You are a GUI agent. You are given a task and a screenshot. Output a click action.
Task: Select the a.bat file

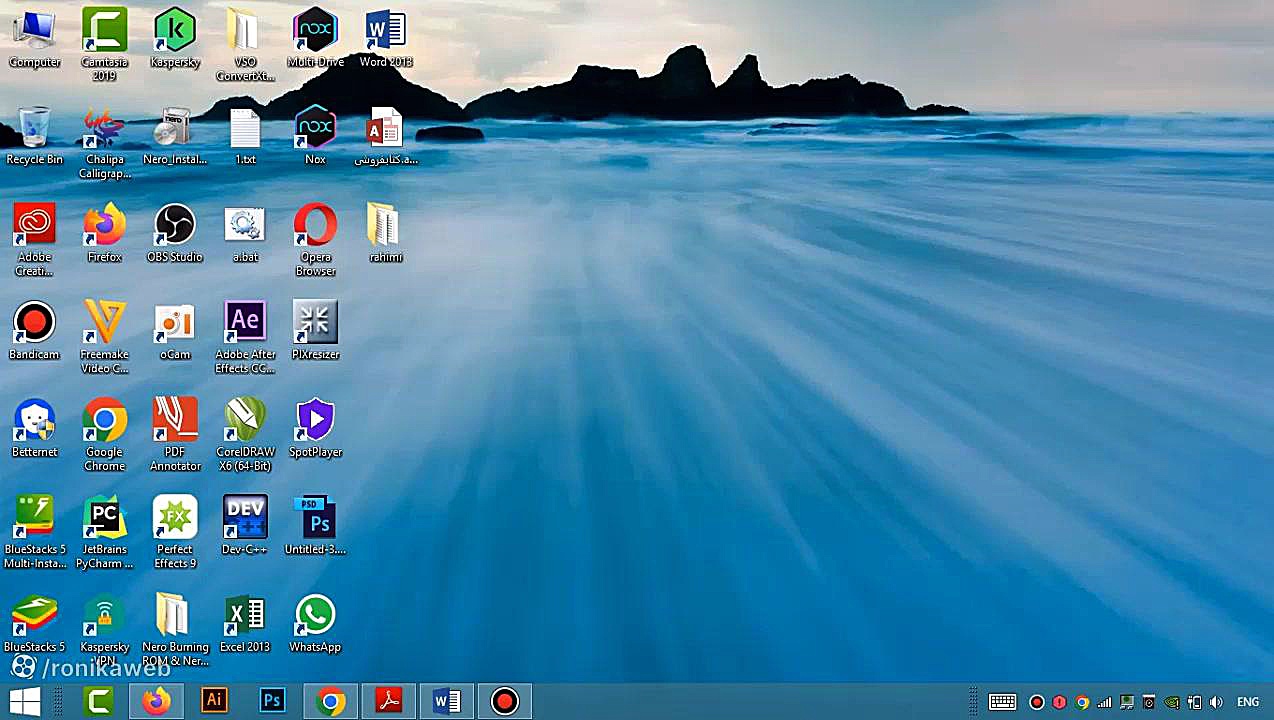coord(245,233)
